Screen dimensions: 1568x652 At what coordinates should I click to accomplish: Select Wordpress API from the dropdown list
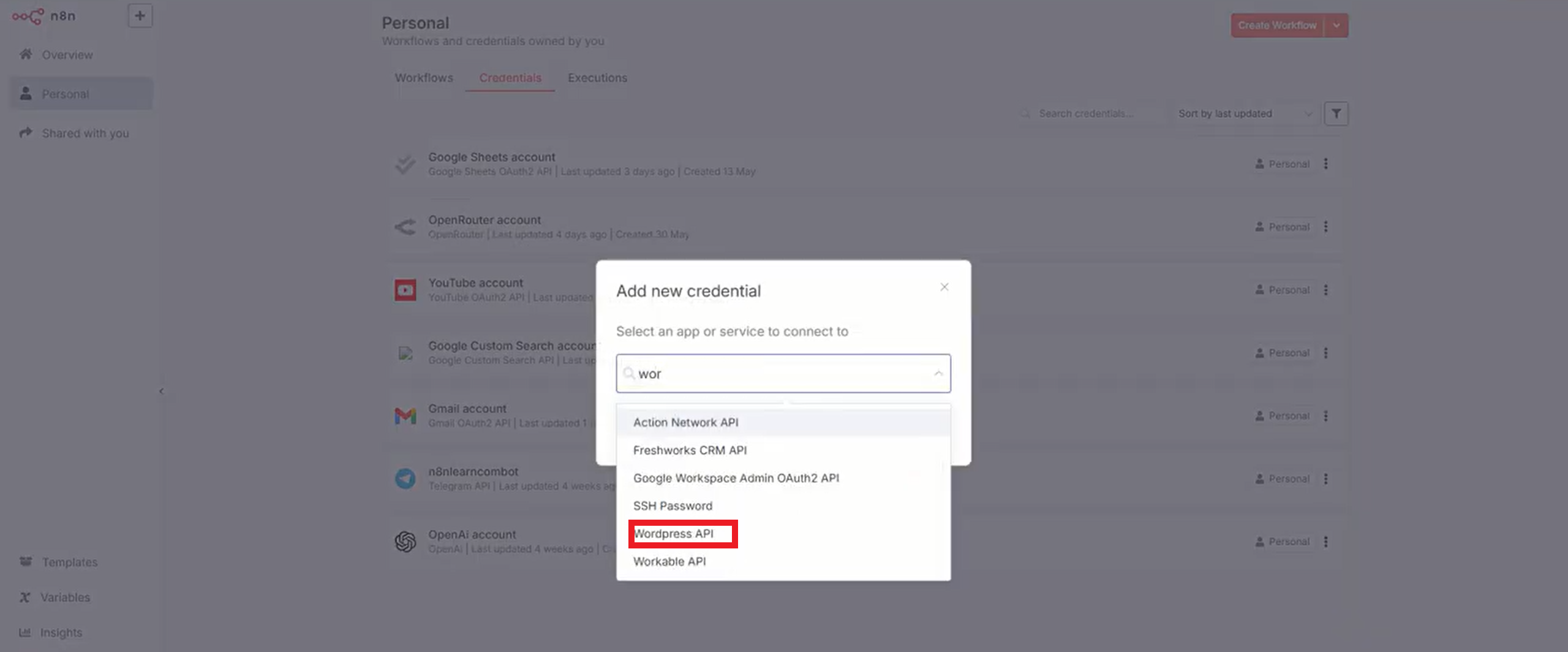674,534
